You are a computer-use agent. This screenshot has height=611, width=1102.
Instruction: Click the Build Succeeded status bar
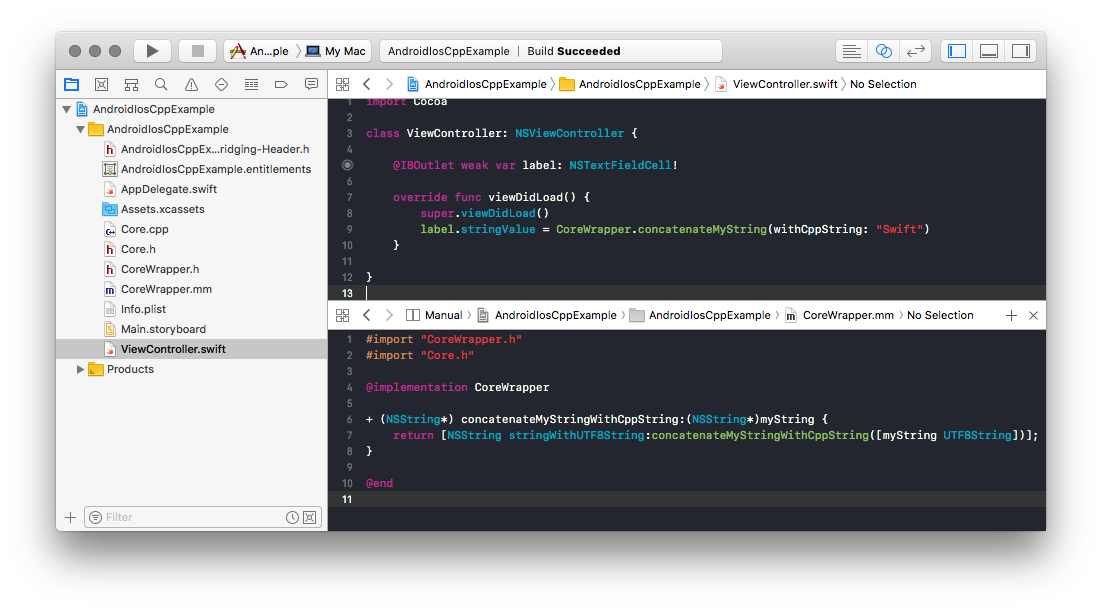551,51
